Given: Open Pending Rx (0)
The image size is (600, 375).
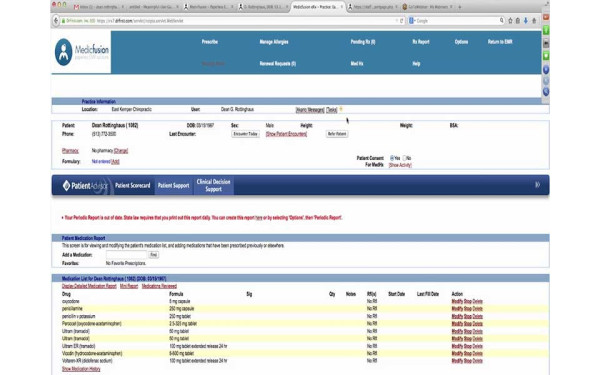Looking at the screenshot, I should pos(363,42).
